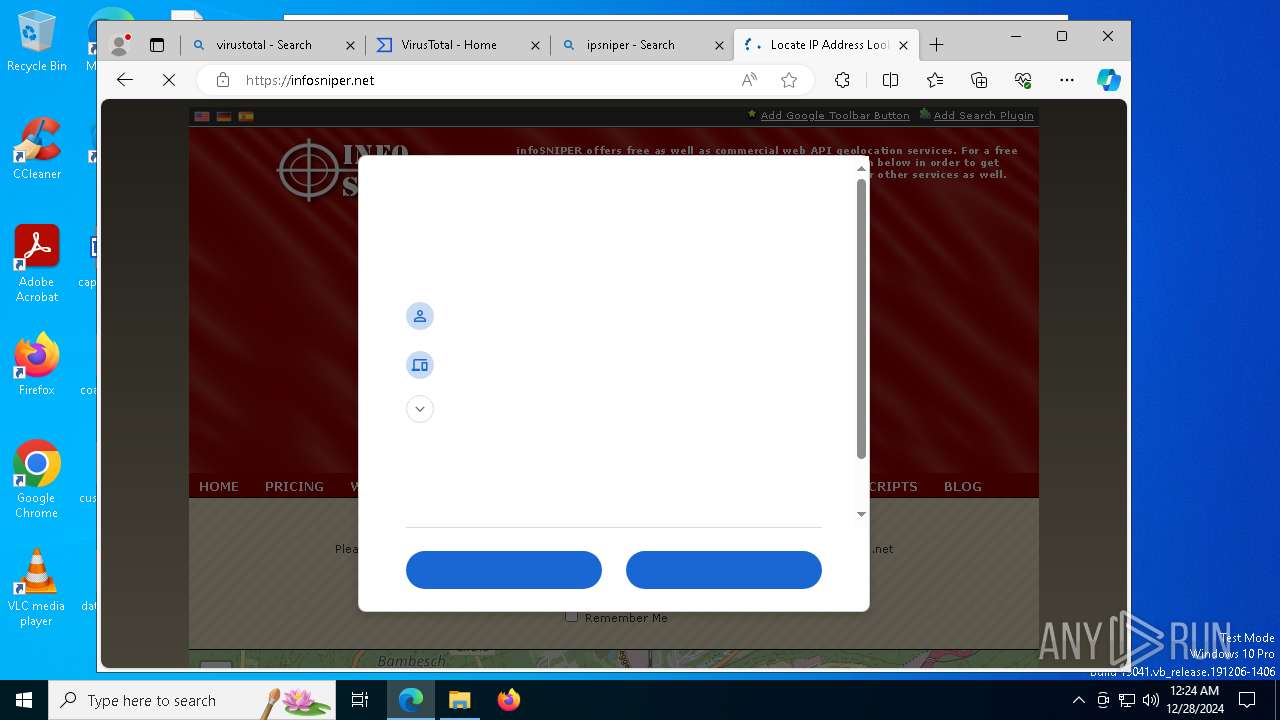Open the taskbar clock showing 12:24 AM
This screenshot has width=1280, height=720.
click(1195, 700)
